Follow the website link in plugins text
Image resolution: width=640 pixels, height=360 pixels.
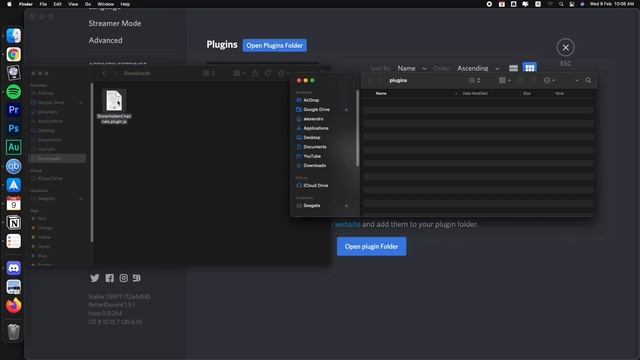[x=347, y=224]
